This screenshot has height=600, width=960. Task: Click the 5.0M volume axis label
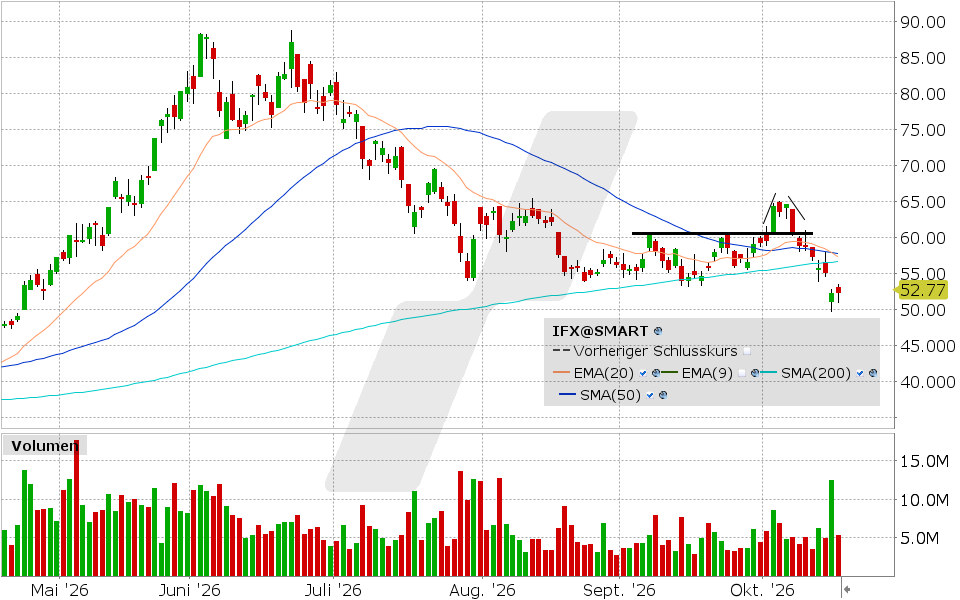click(918, 538)
